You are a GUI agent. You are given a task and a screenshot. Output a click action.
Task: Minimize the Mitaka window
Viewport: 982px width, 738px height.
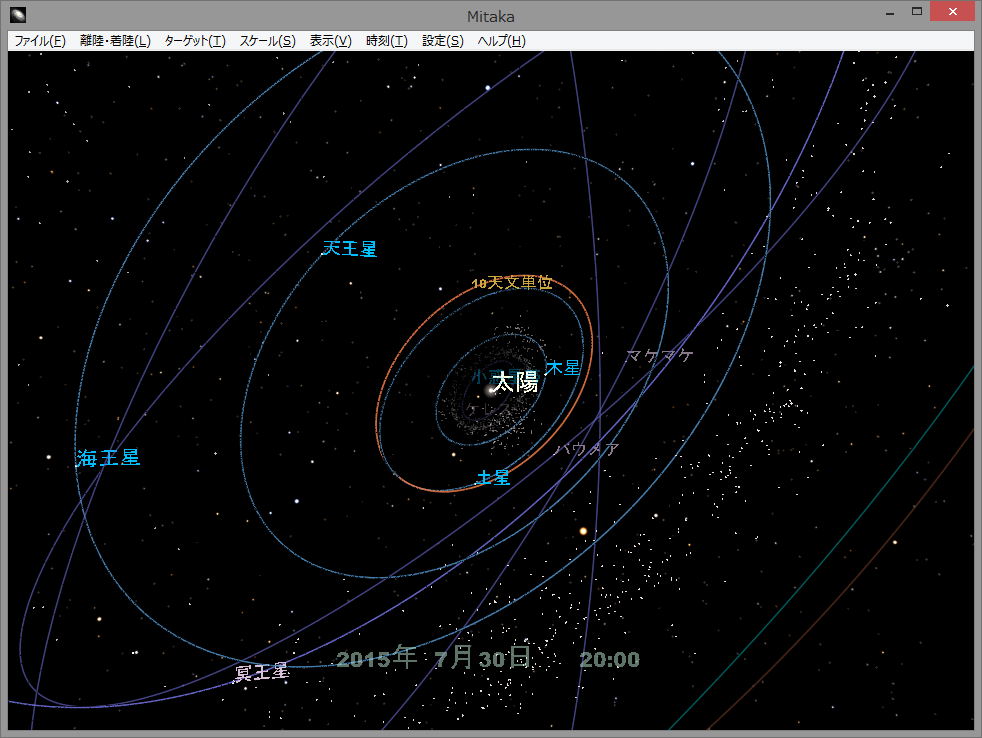[889, 13]
